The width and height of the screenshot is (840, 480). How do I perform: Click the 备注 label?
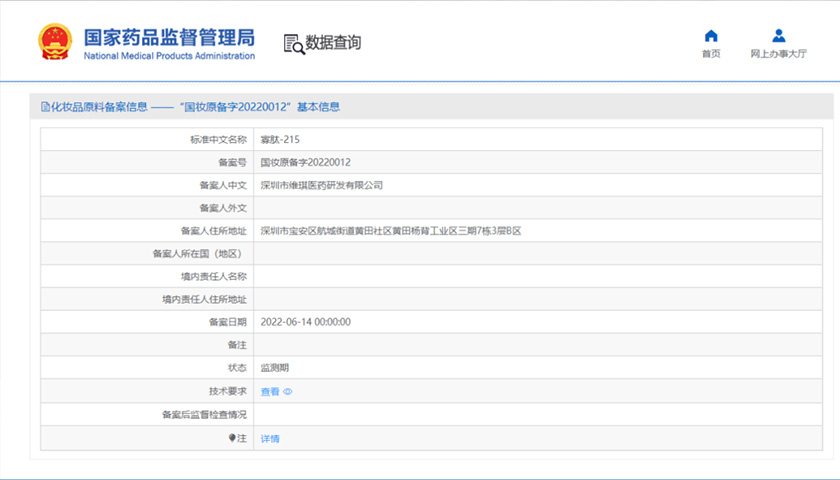point(237,344)
